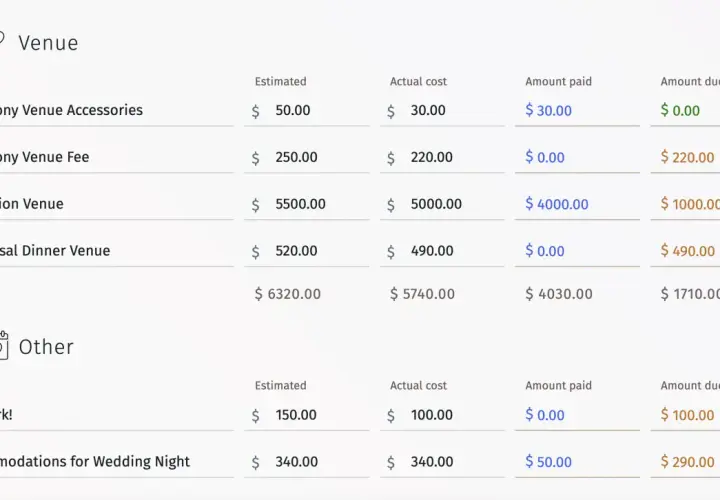Viewport: 720px width, 500px height.
Task: Click the Other section icon
Action: point(4,345)
